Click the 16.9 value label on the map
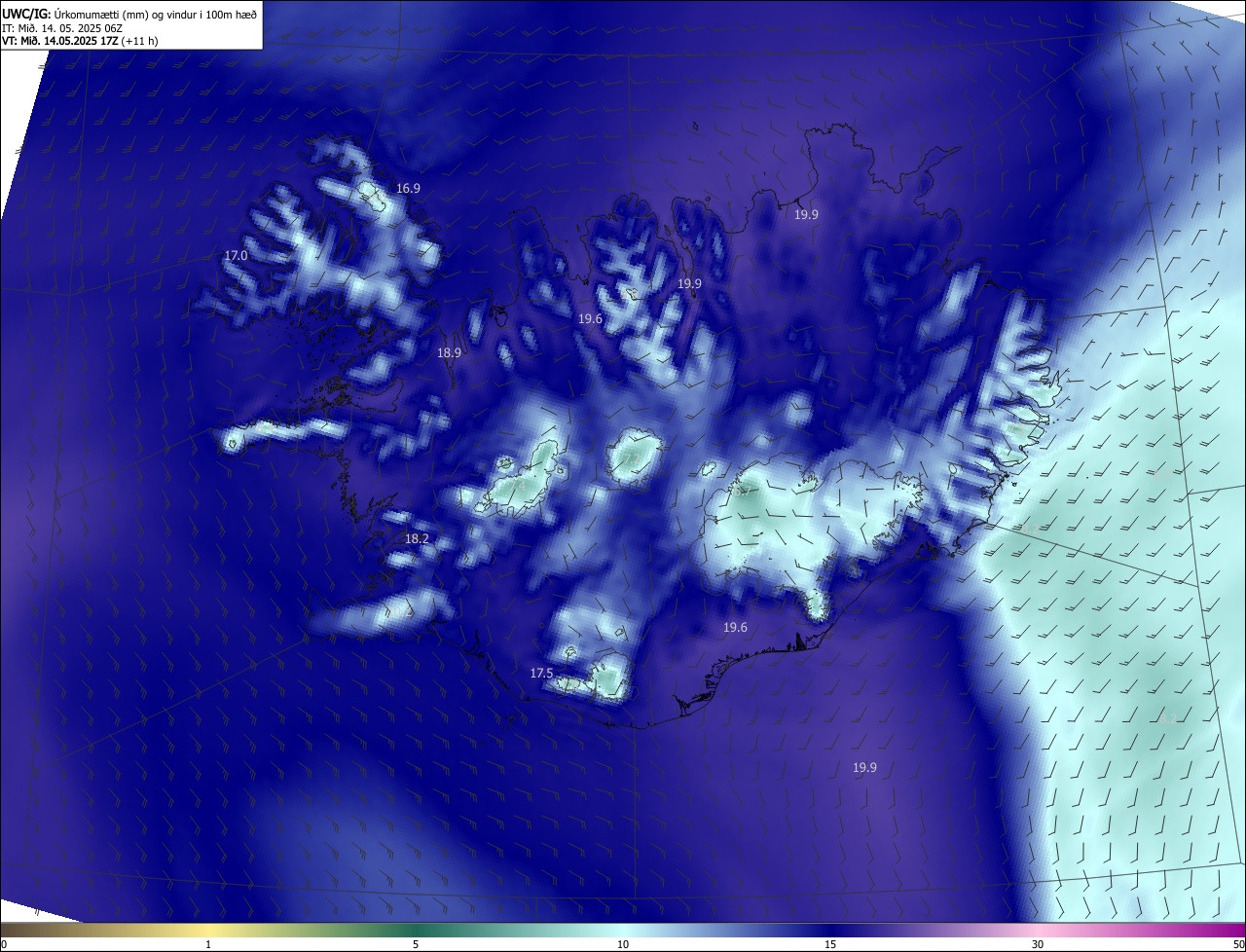 pos(408,188)
